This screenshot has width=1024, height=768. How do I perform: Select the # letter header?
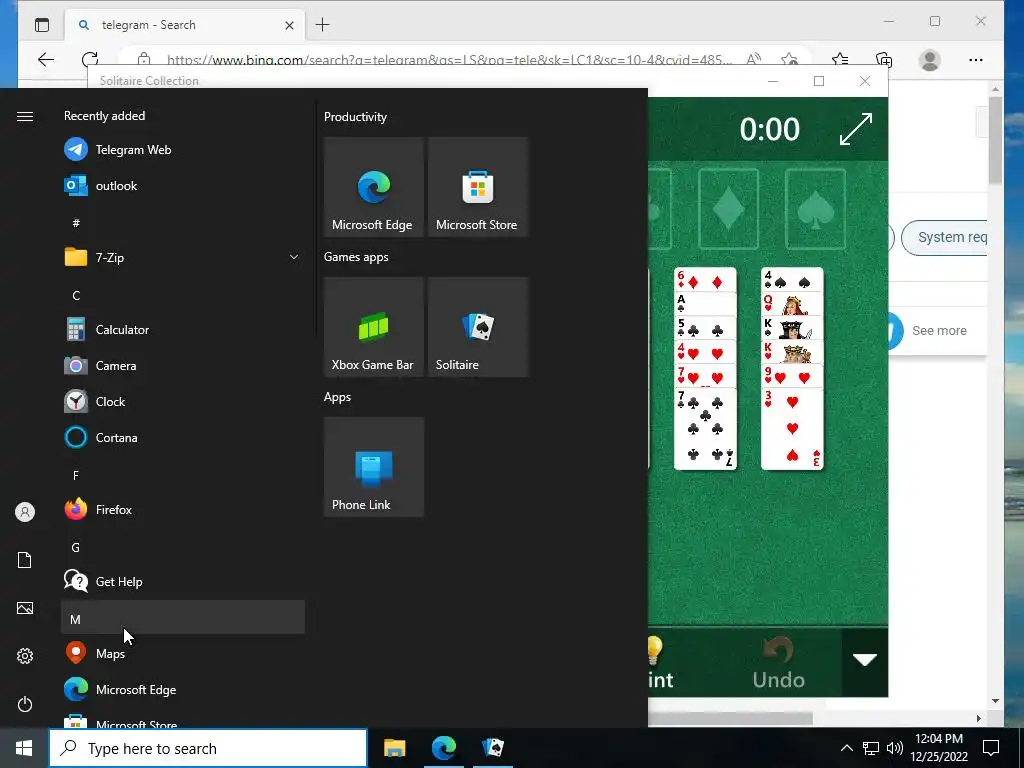76,223
